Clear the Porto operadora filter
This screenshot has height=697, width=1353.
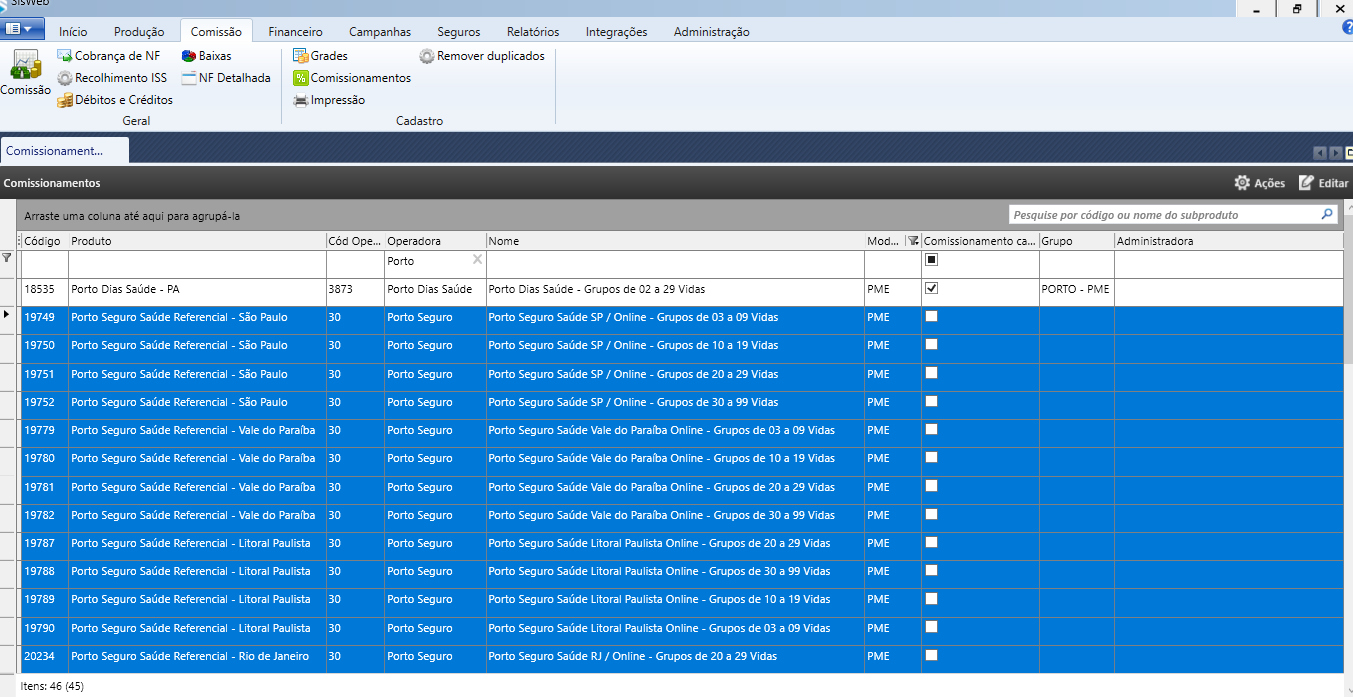tap(477, 260)
